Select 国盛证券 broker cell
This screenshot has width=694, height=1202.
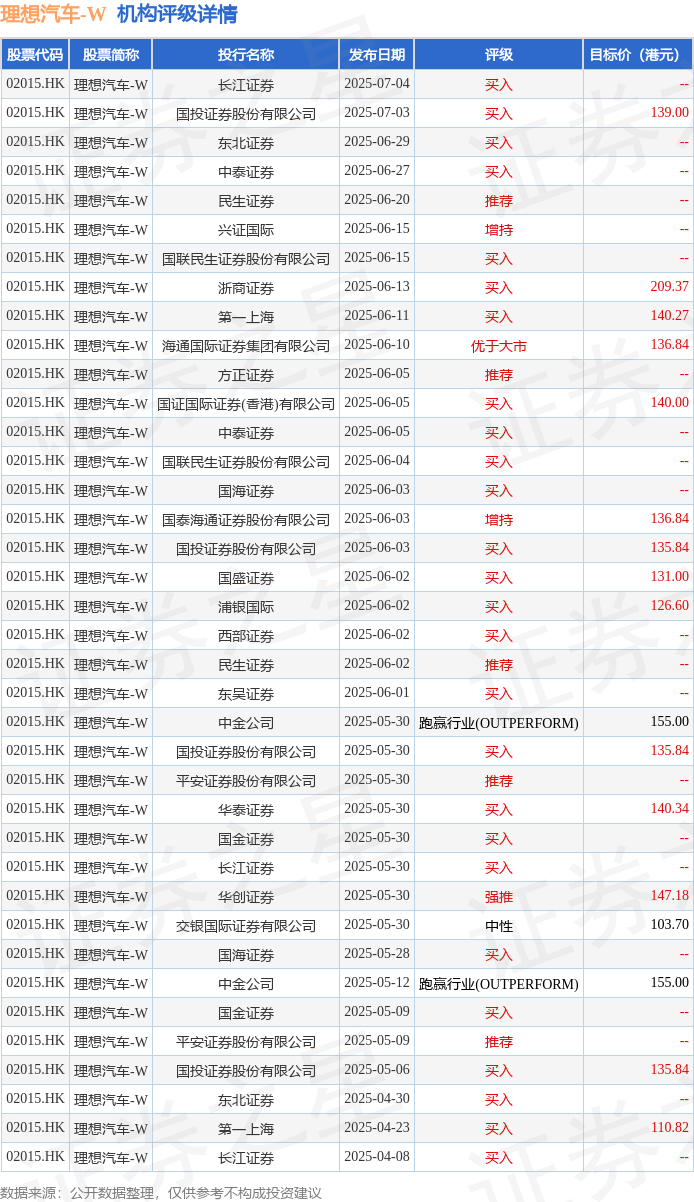pyautogui.click(x=246, y=577)
